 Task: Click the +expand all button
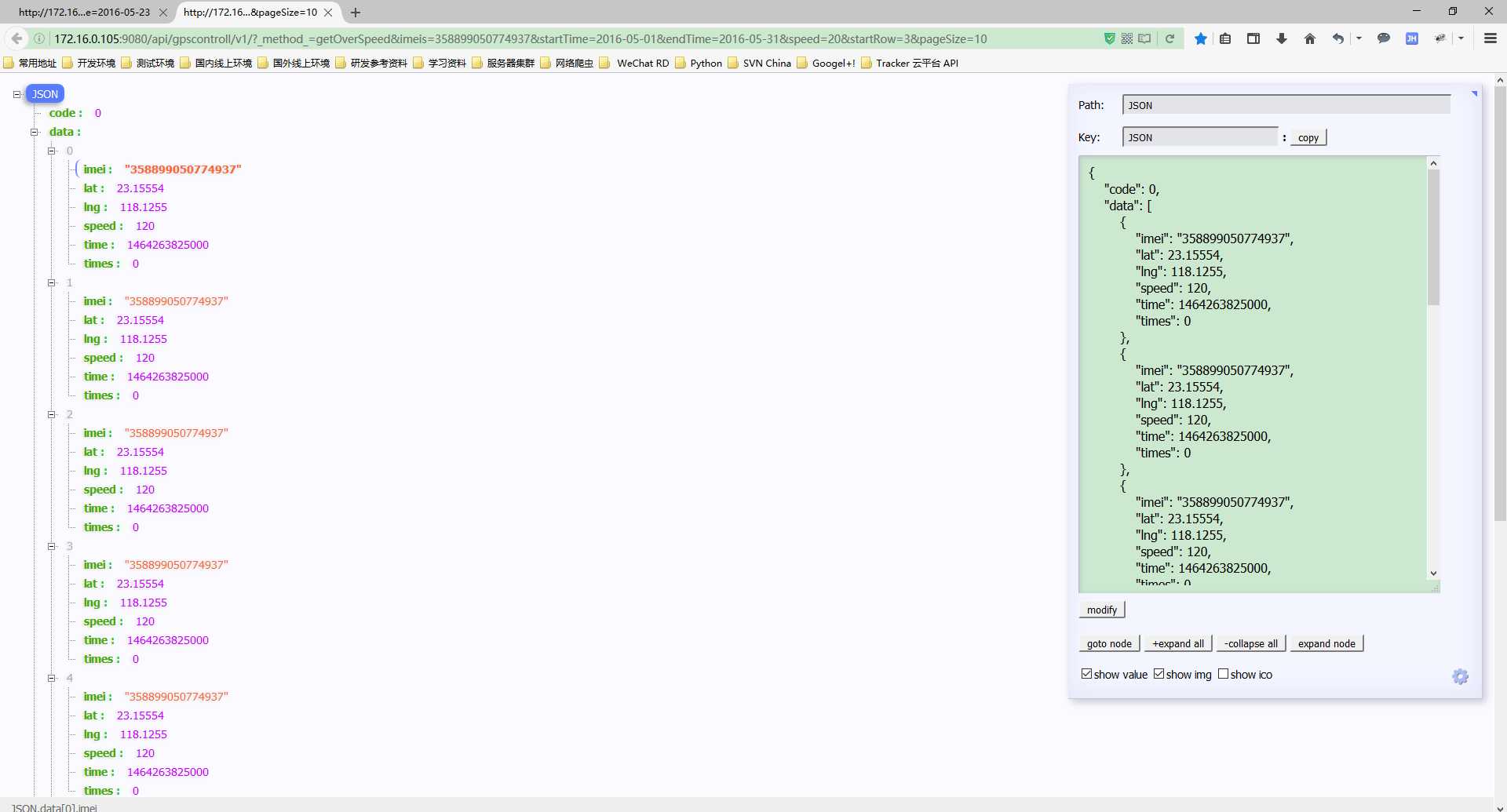tap(1178, 643)
